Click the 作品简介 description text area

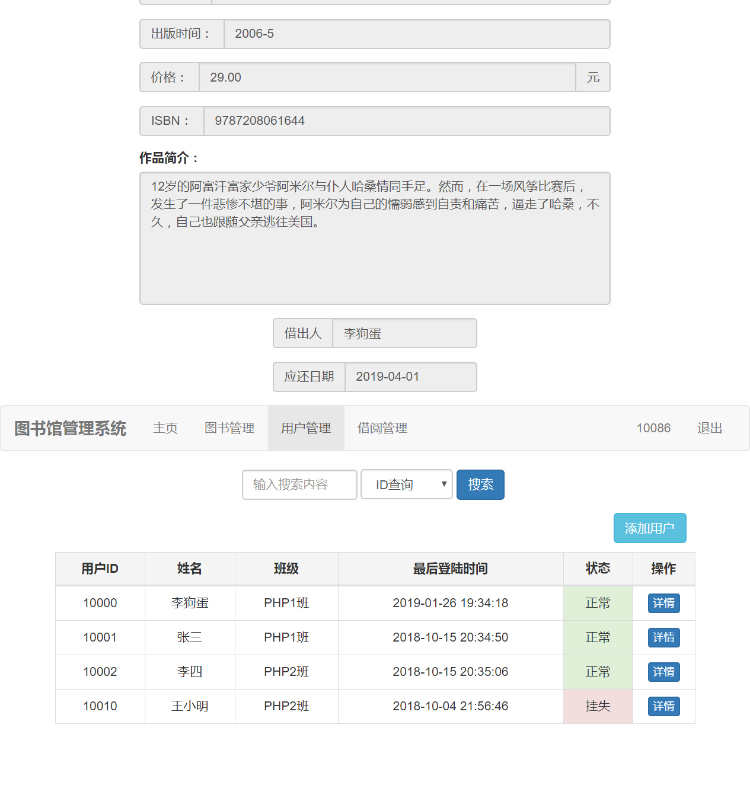[x=375, y=238]
